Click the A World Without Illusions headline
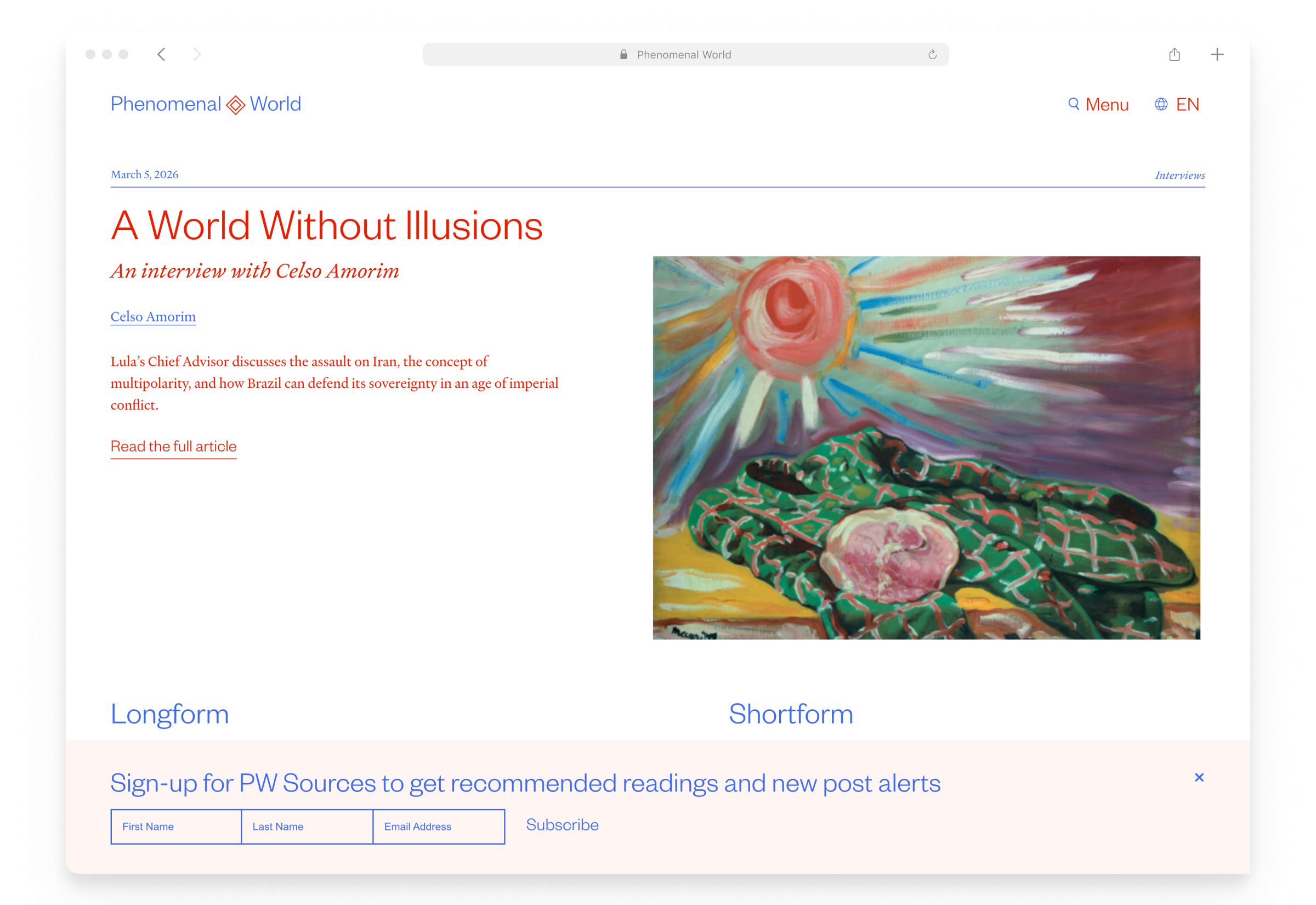Screen dimensions: 1316x905 tap(326, 225)
